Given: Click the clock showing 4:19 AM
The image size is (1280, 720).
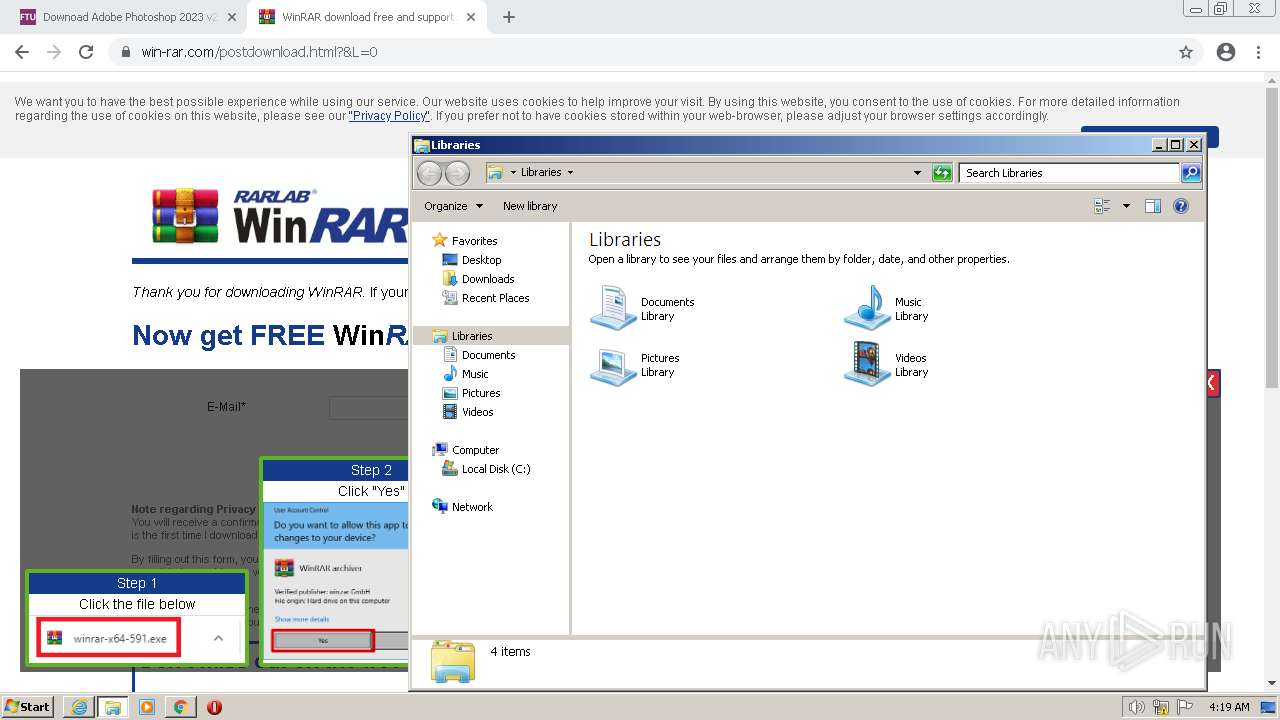Looking at the screenshot, I should (1229, 707).
